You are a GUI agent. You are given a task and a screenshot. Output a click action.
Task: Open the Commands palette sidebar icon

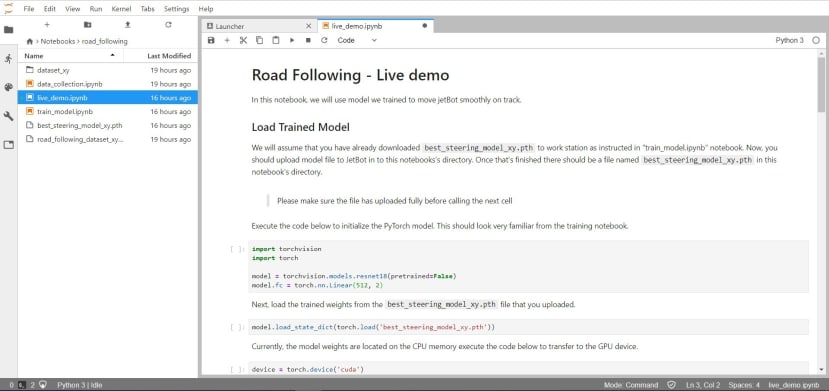tap(8, 87)
